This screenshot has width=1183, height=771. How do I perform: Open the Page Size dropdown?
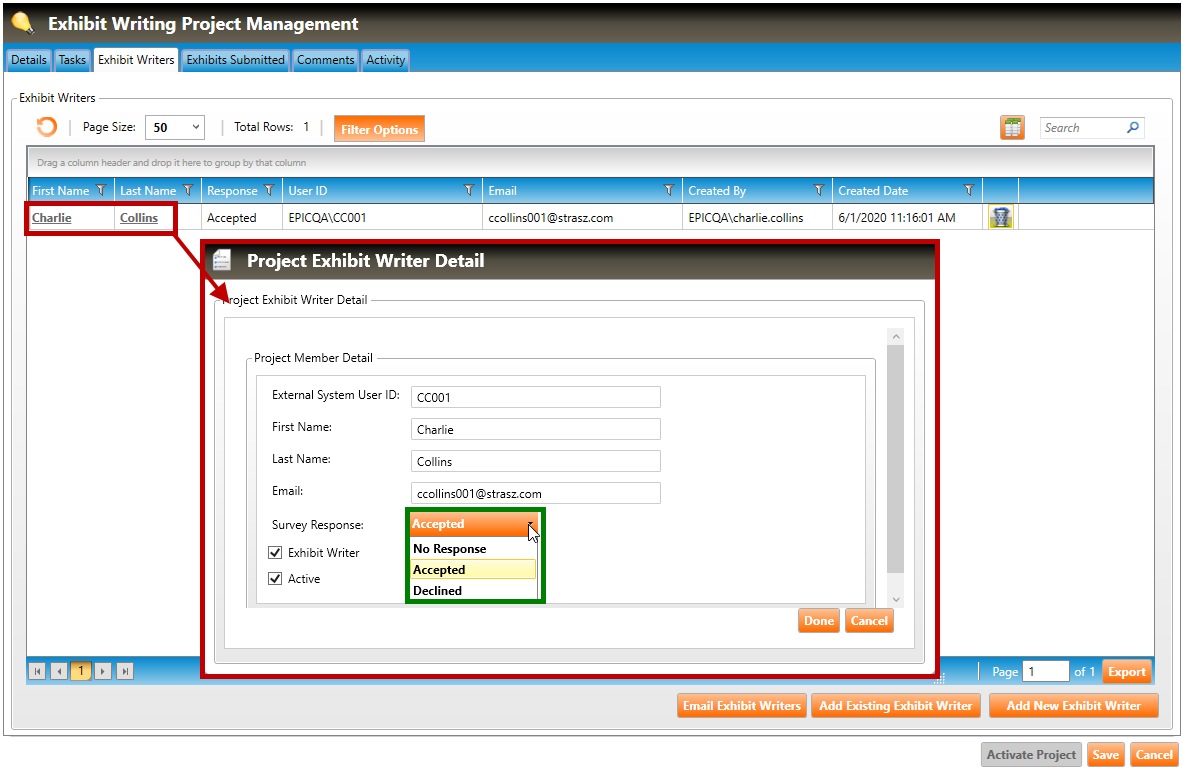tap(175, 128)
